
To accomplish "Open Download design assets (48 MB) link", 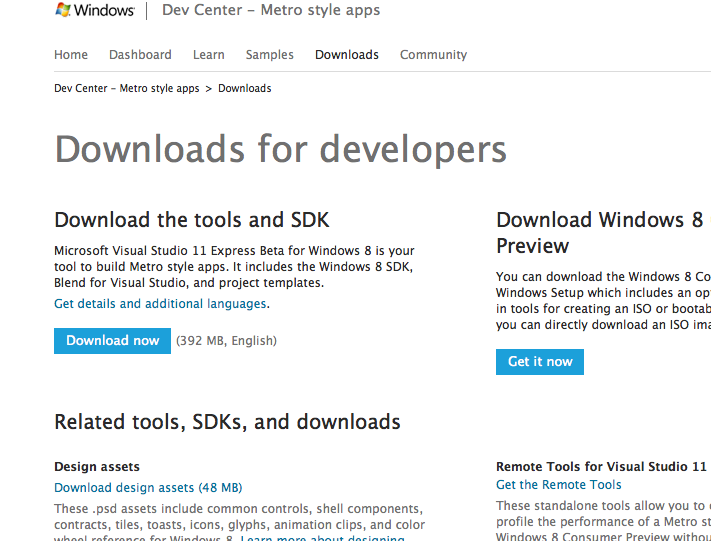I will pyautogui.click(x=148, y=488).
